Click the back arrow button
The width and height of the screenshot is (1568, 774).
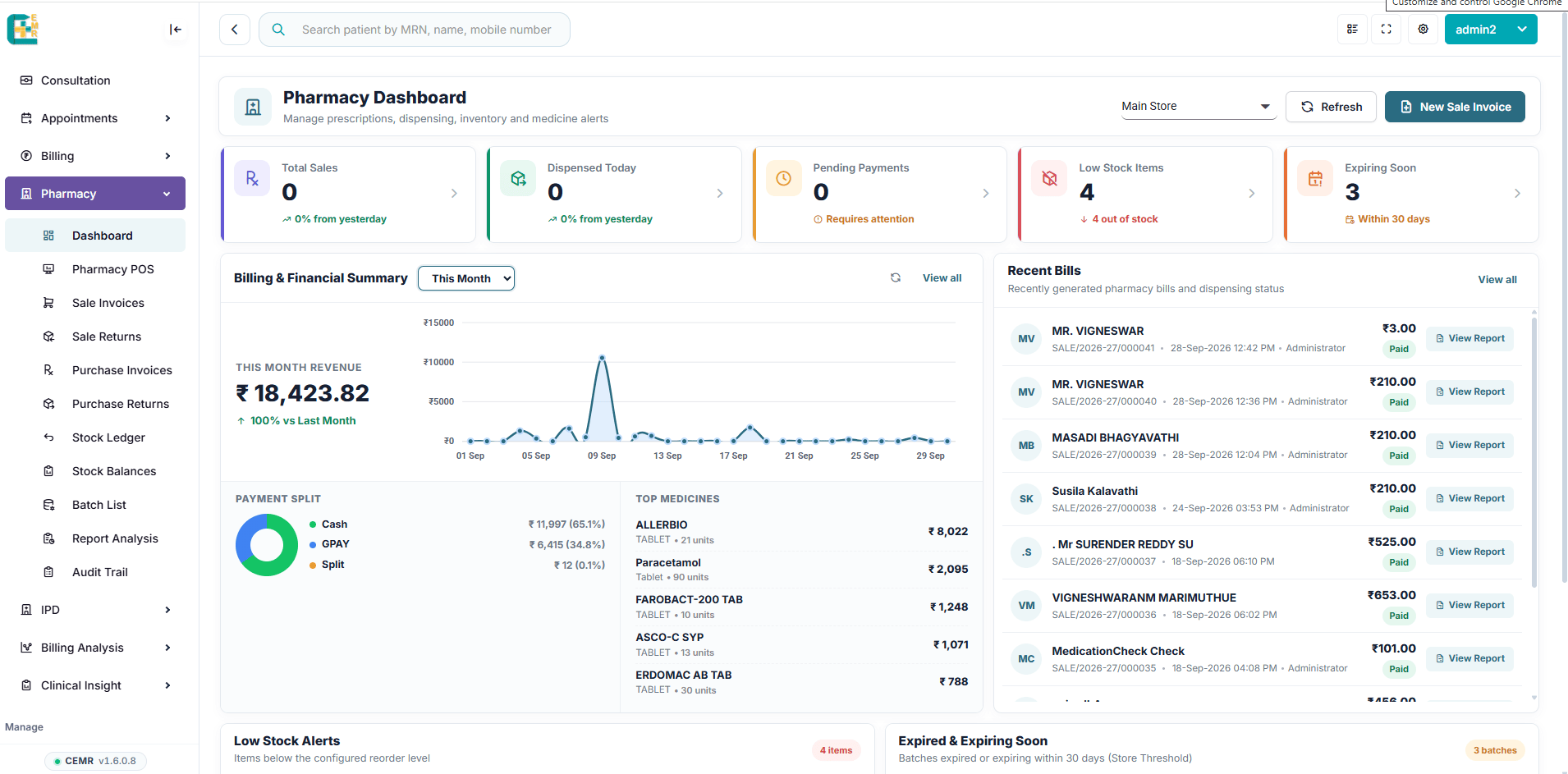point(235,30)
